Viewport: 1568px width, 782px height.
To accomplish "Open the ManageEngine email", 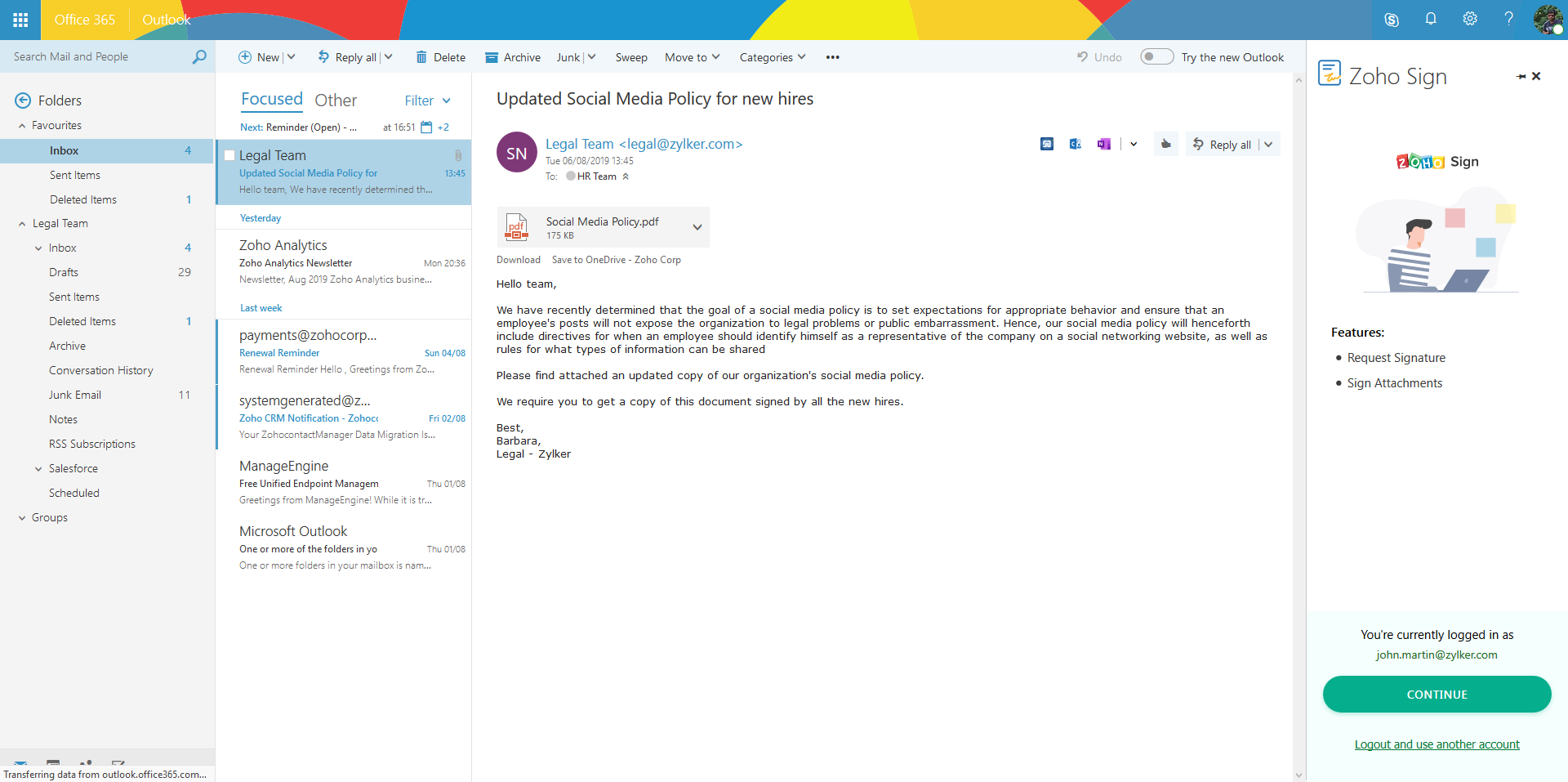I will pyautogui.click(x=344, y=482).
